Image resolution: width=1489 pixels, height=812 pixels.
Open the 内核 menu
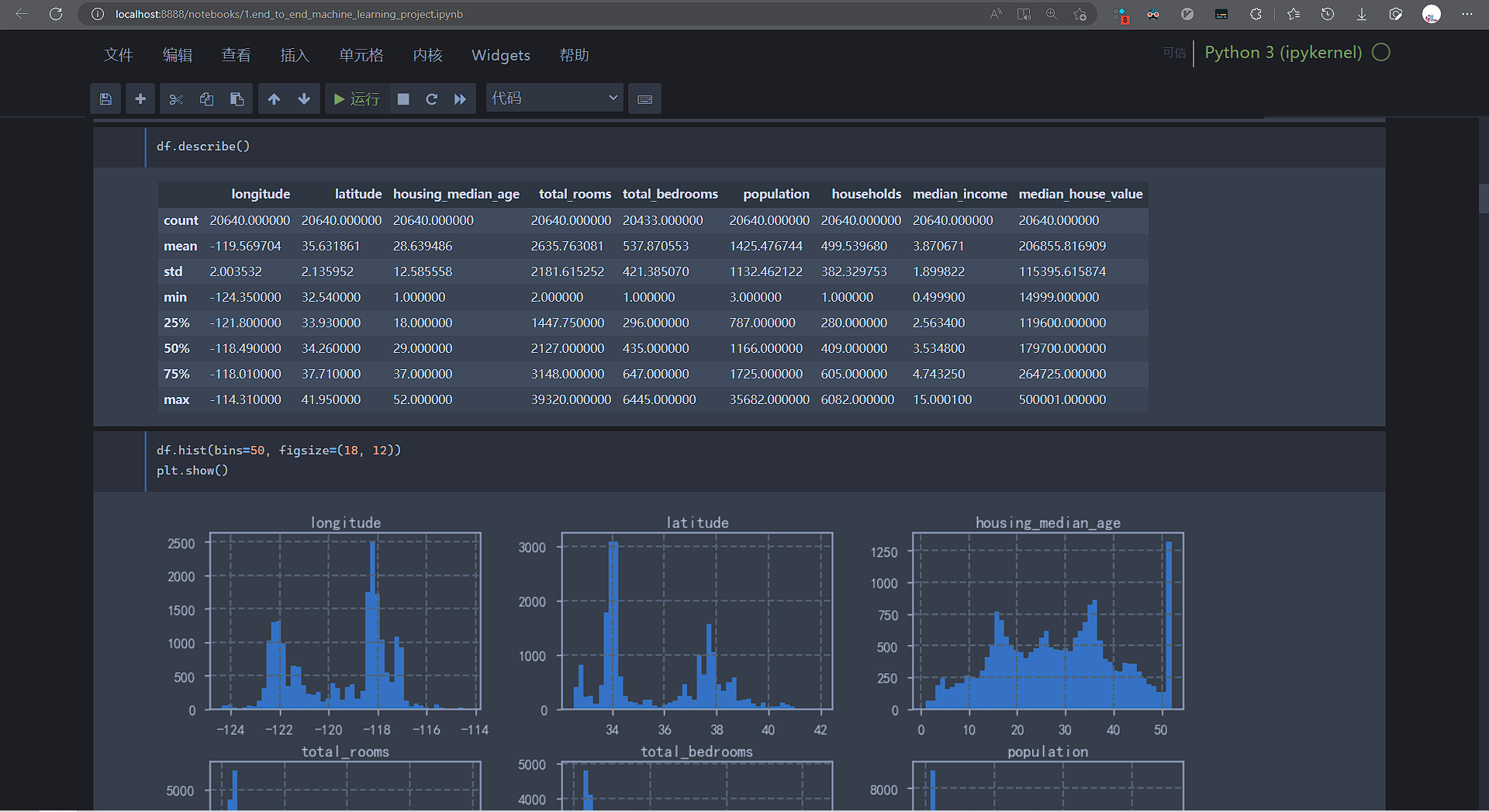pyautogui.click(x=427, y=55)
